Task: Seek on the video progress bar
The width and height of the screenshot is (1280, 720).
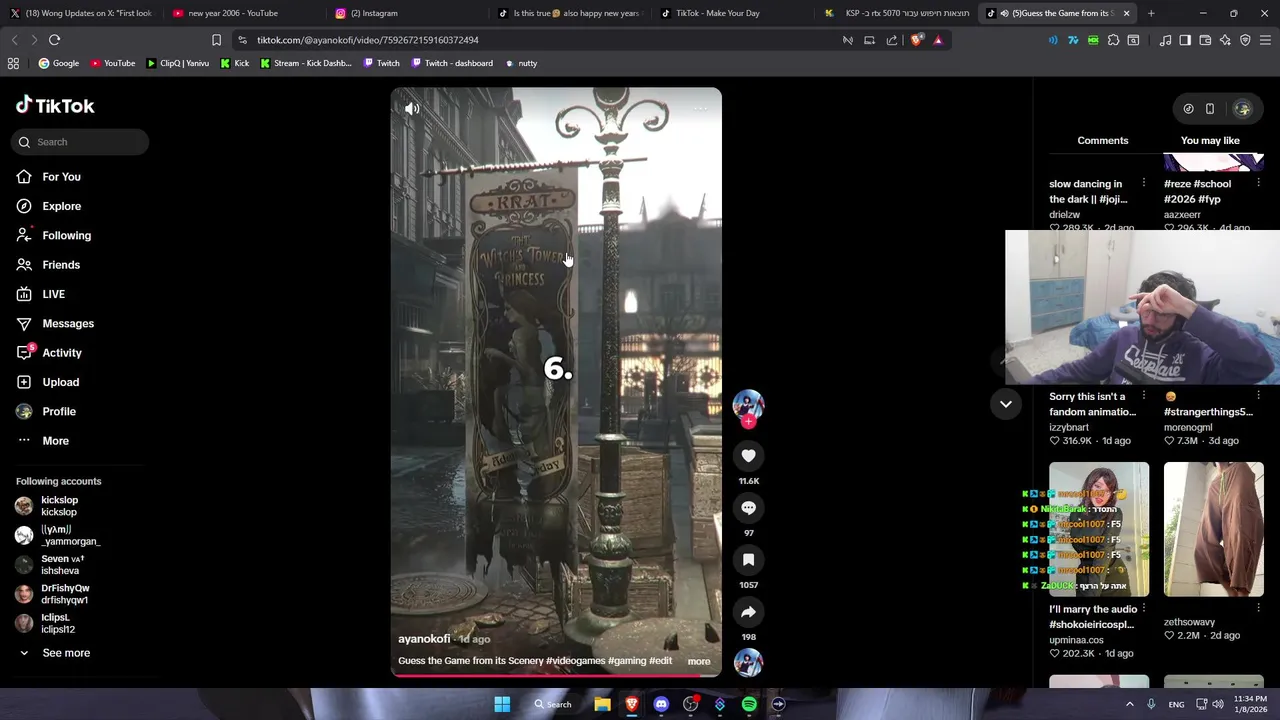Action: pos(556,675)
